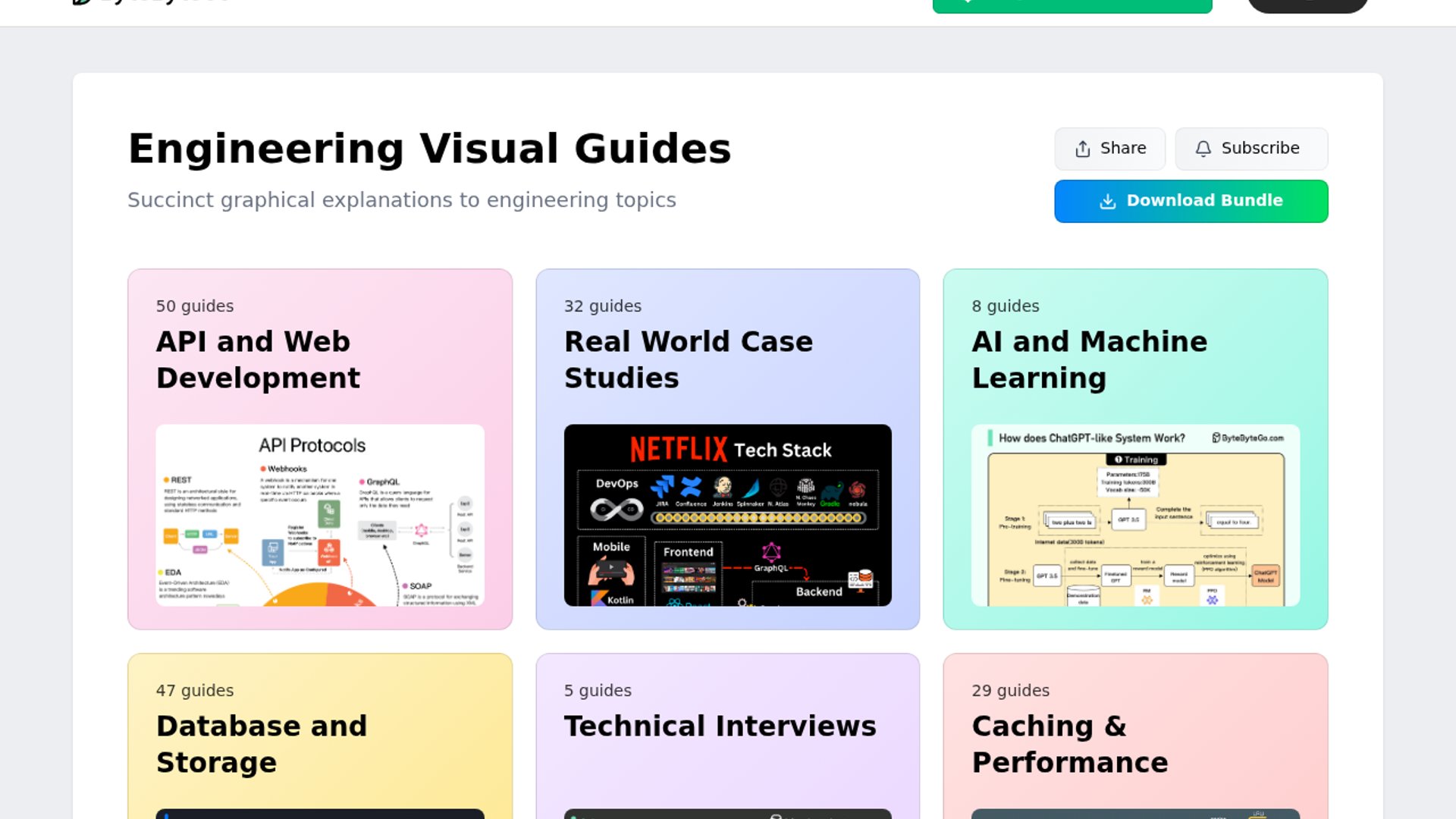The width and height of the screenshot is (1456, 819).
Task: Click the download arrow icon
Action: [x=1108, y=201]
